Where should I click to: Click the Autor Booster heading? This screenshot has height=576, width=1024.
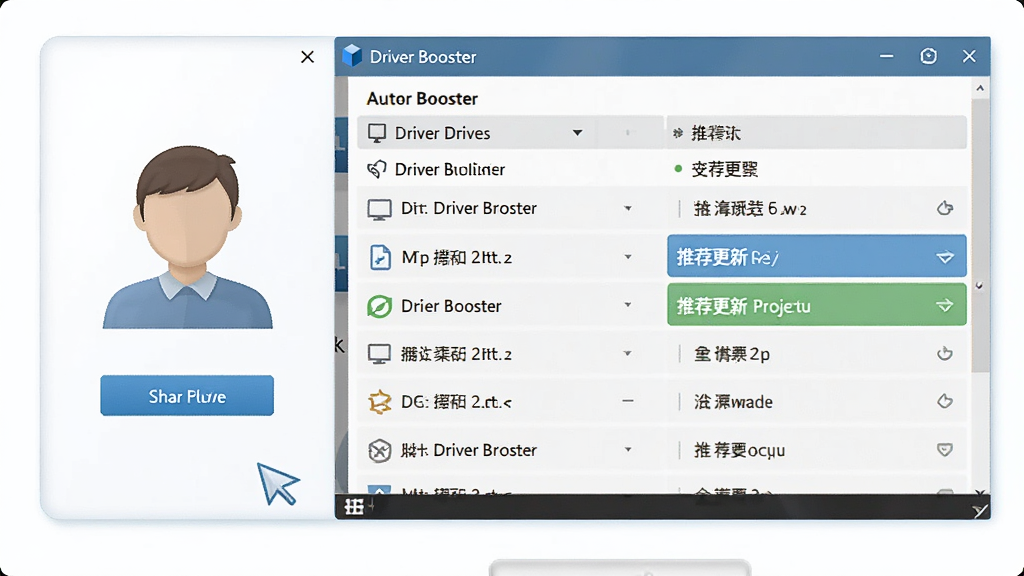(422, 99)
